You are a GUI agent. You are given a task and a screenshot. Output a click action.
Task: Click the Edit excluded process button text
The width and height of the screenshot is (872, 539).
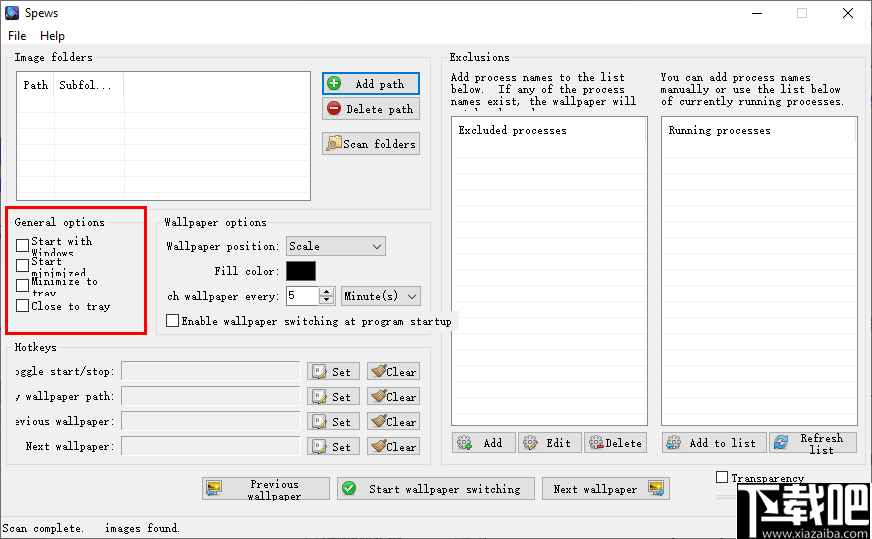coord(558,443)
